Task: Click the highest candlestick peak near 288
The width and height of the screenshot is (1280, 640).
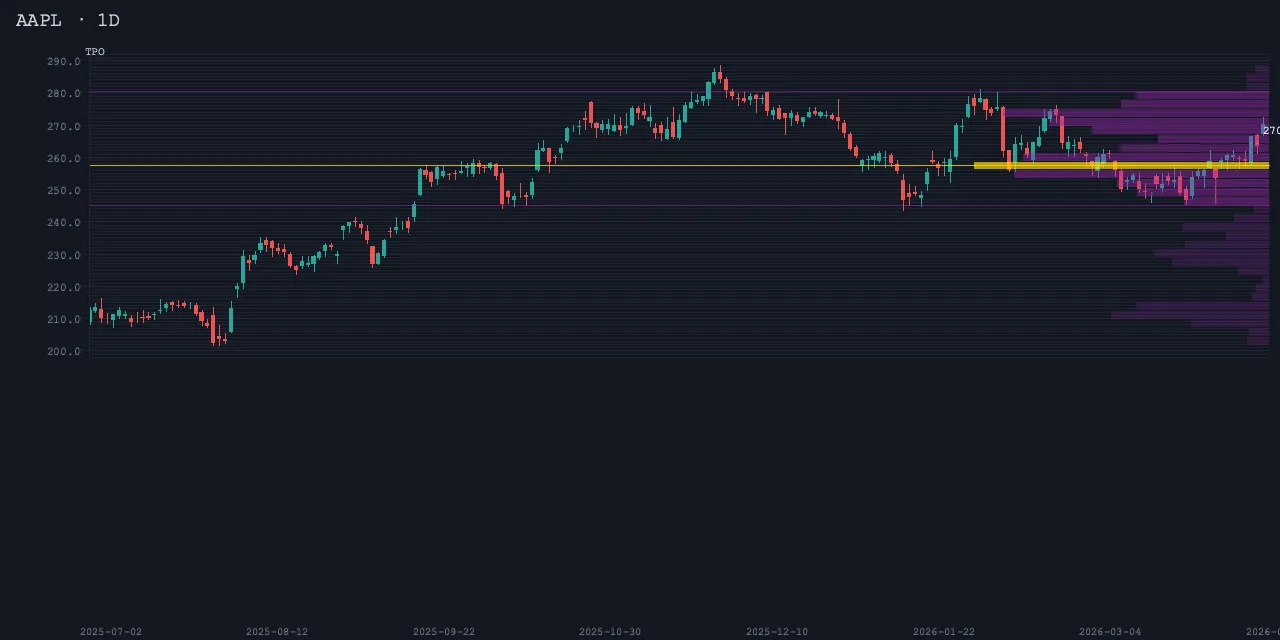Action: [719, 72]
